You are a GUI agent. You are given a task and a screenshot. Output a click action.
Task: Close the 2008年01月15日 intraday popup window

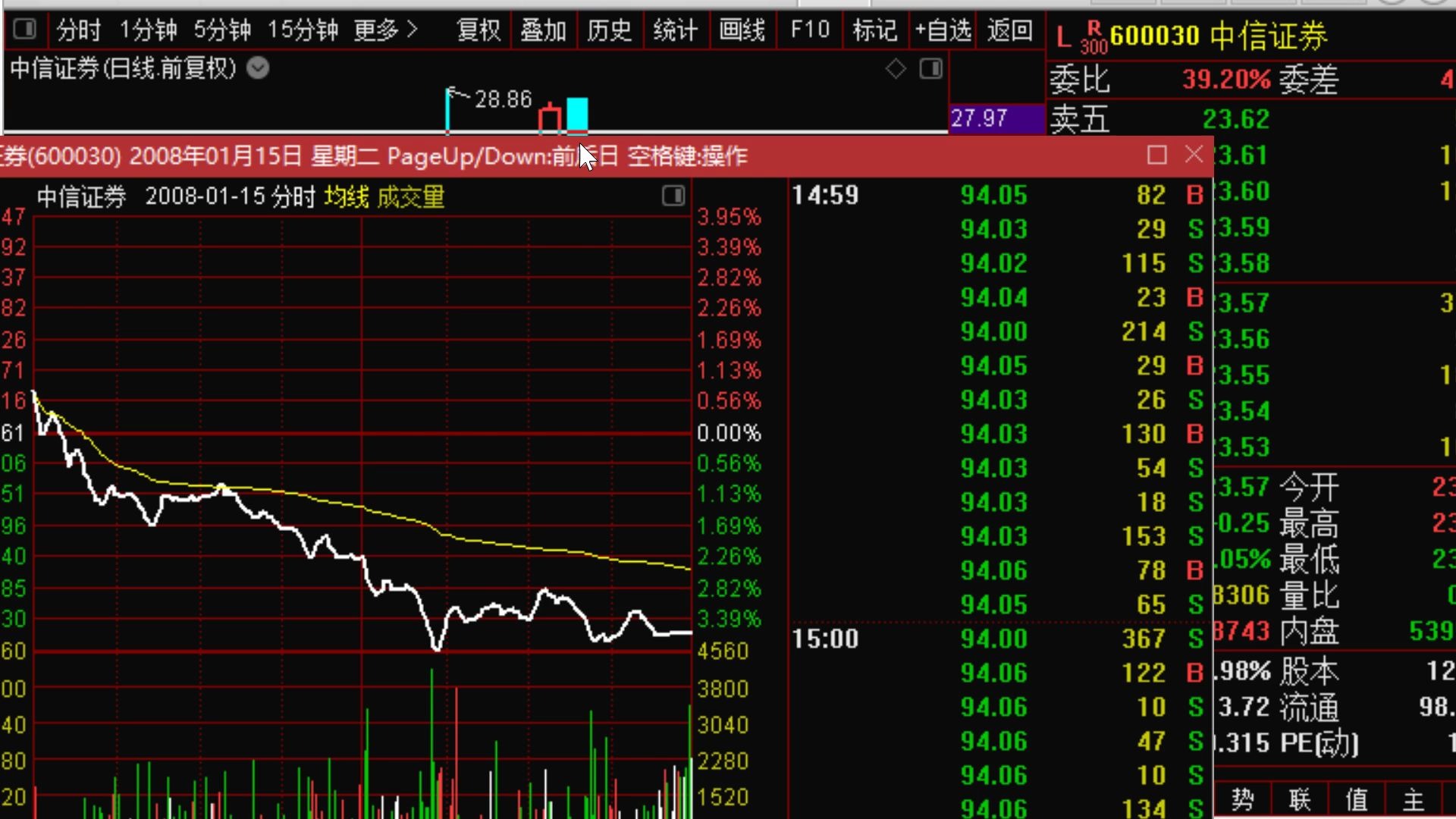pos(1194,155)
